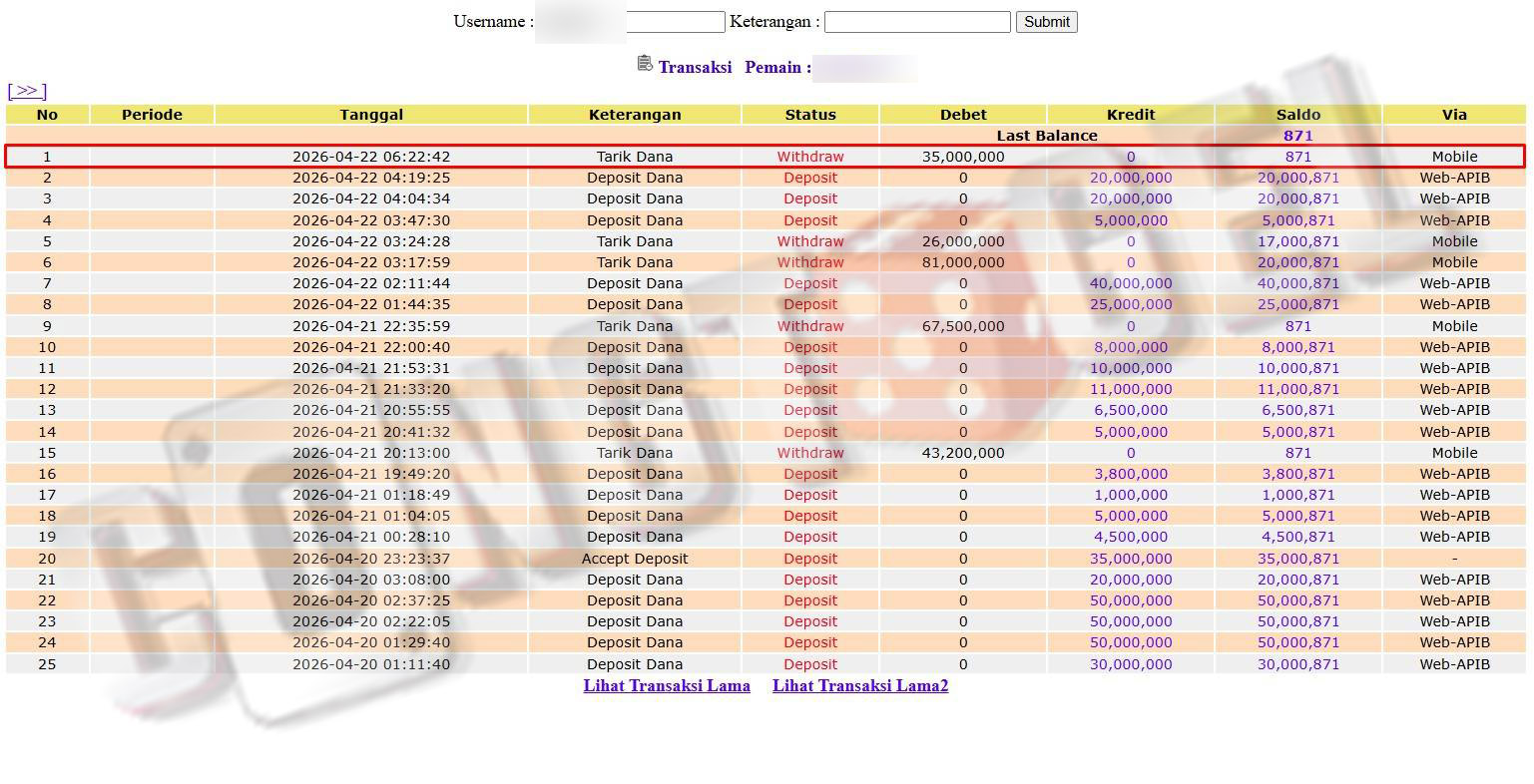
Task: Select the date 2026-04-22 04:19:25
Action: (x=371, y=178)
